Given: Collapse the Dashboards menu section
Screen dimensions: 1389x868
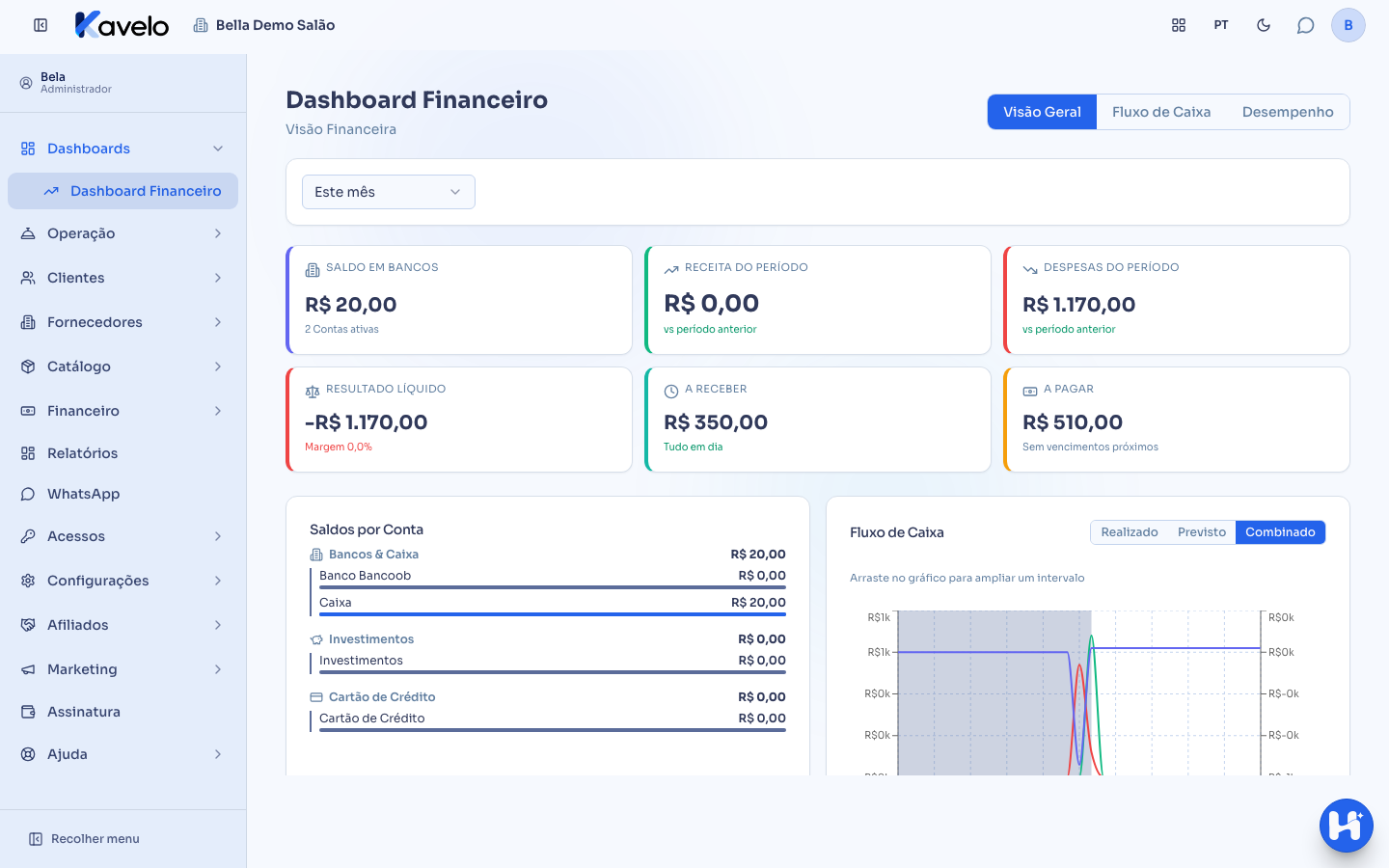Looking at the screenshot, I should [123, 149].
